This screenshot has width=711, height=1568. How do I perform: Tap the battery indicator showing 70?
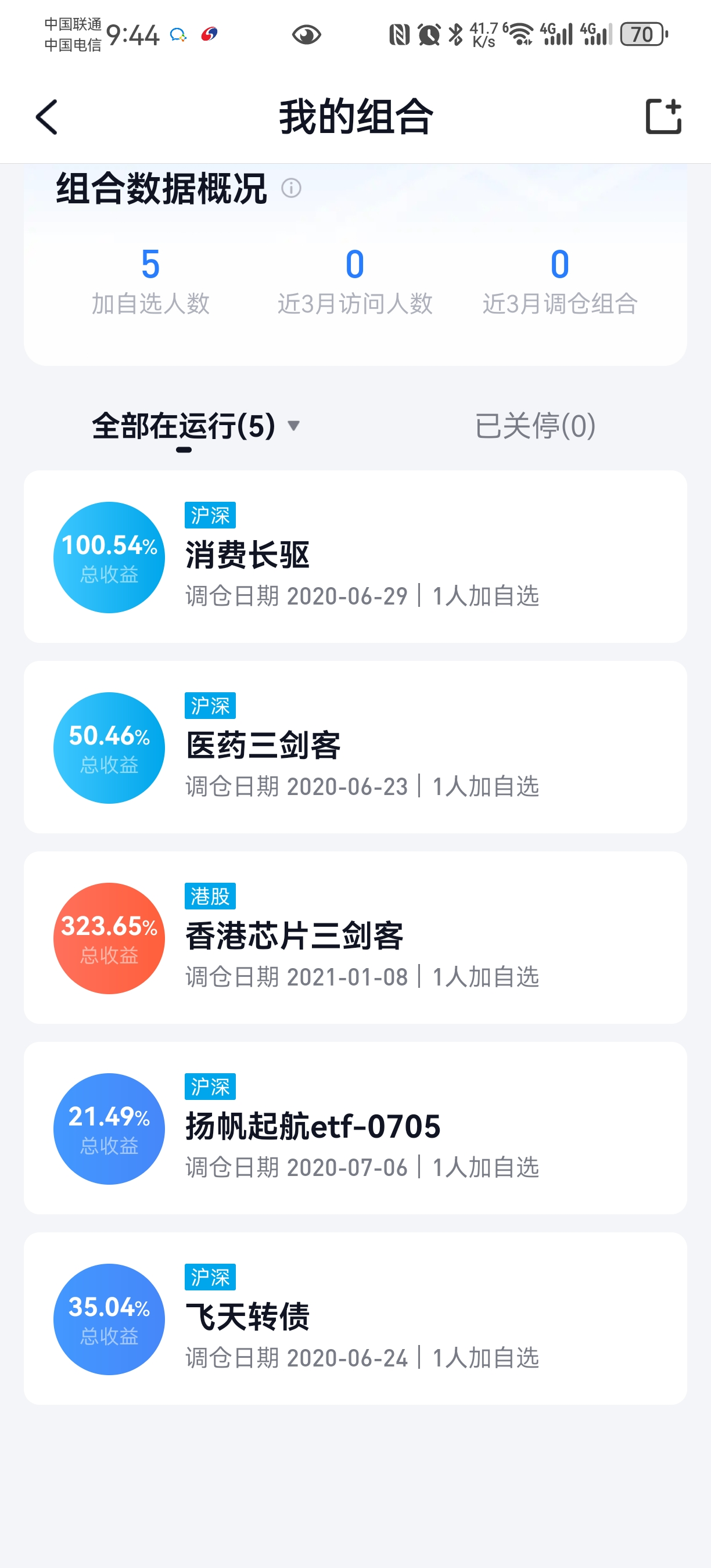[643, 35]
